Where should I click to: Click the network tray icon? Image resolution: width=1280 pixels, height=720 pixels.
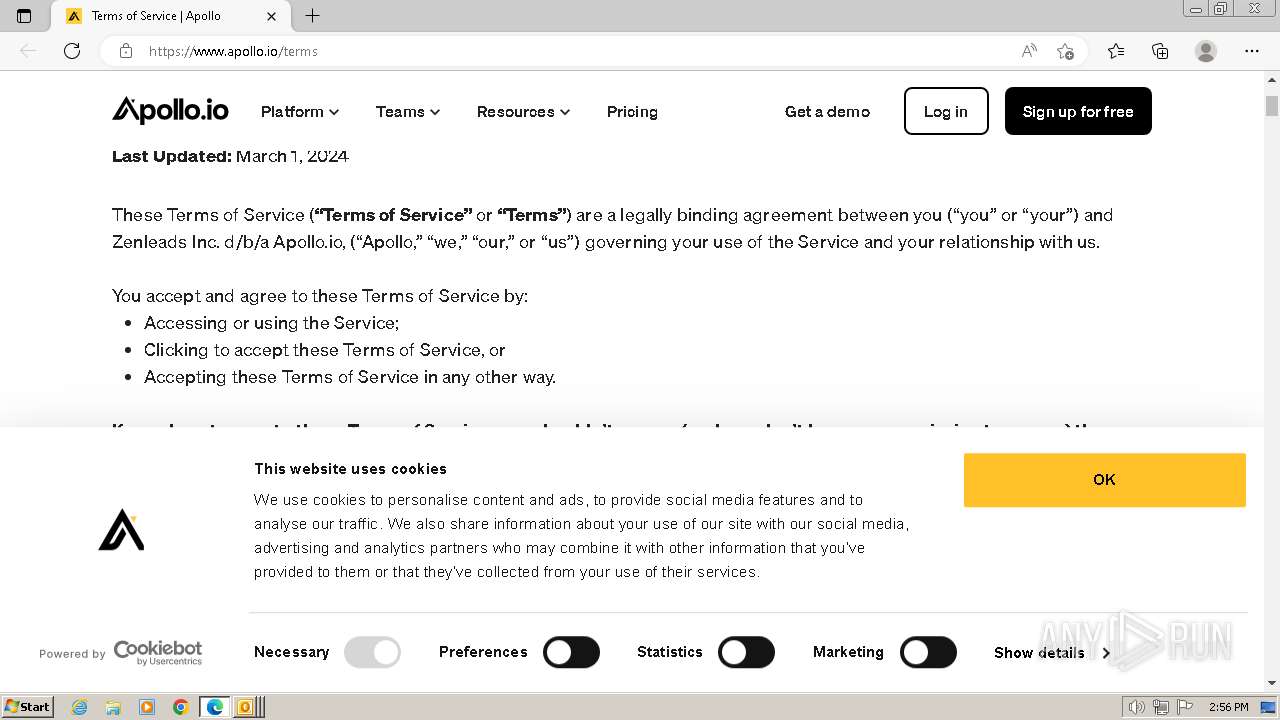click(1161, 707)
